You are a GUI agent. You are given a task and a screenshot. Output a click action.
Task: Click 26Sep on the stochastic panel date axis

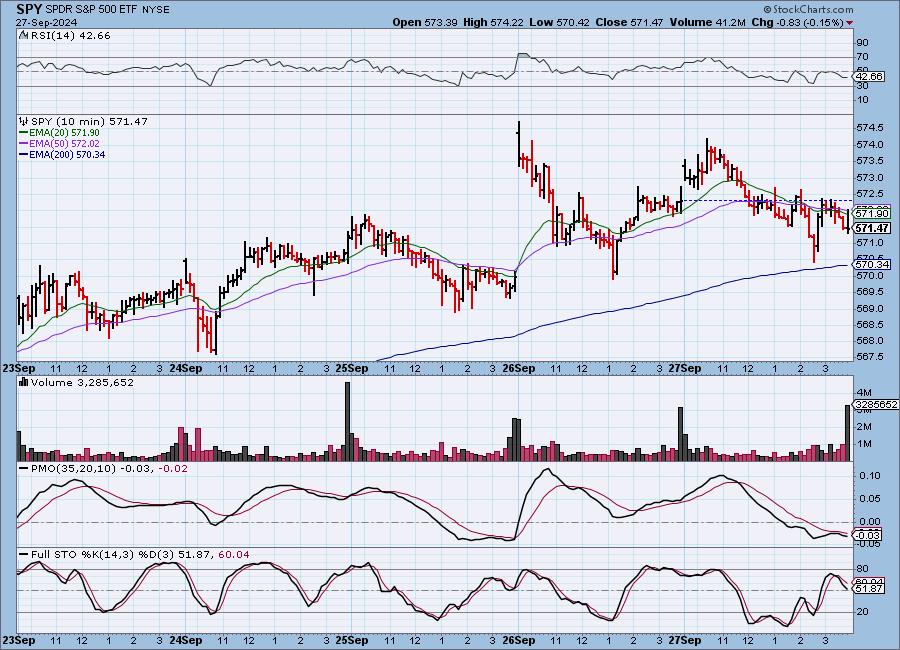tap(519, 640)
